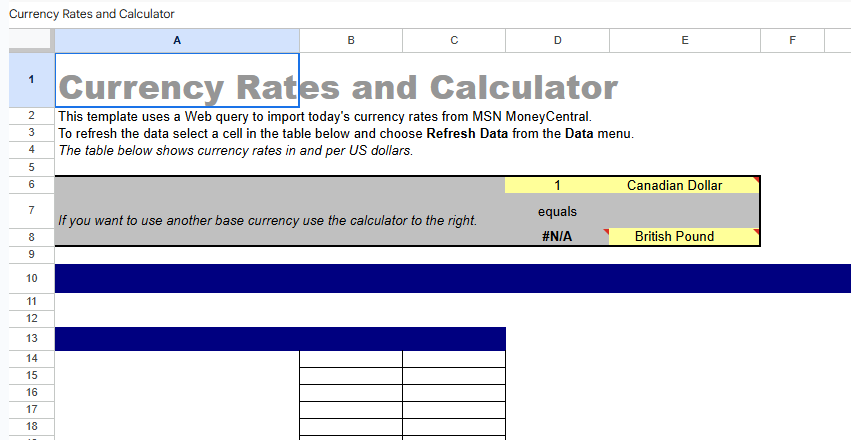
Task: Select the #N/A result cell
Action: point(557,237)
